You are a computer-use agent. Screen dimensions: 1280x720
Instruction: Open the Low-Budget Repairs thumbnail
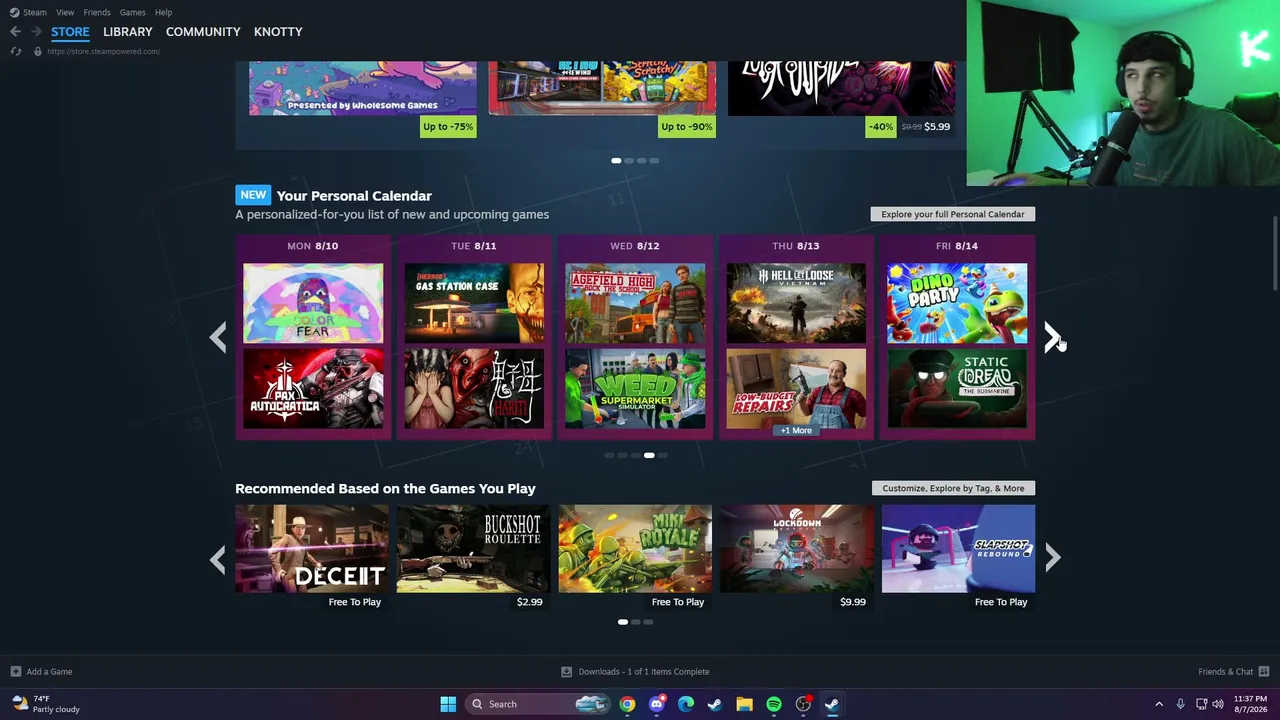(x=796, y=388)
